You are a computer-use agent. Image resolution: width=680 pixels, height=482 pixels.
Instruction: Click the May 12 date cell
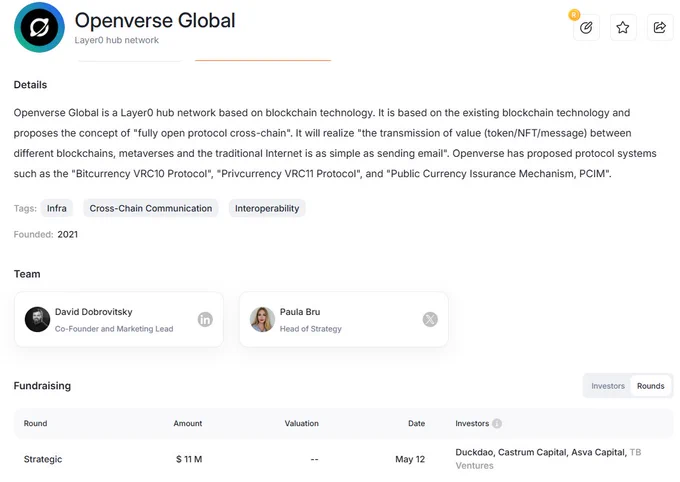tap(410, 459)
